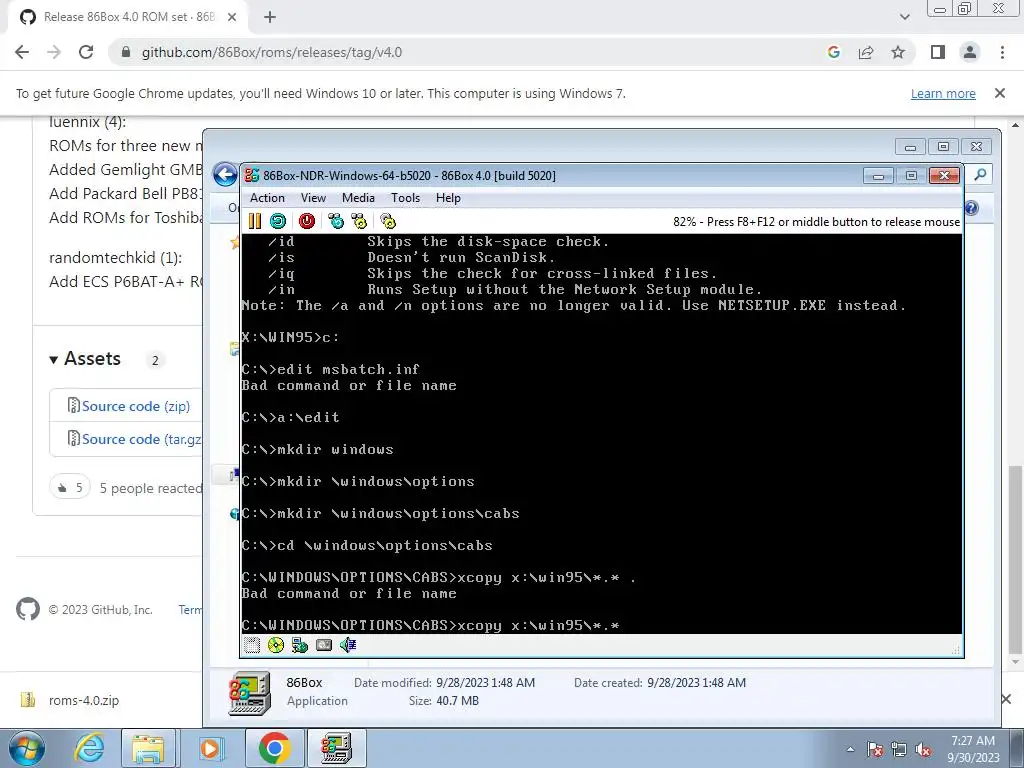The height and width of the screenshot is (768, 1024).
Task: Open 86Box settings via the last toolbar icon
Action: (388, 221)
